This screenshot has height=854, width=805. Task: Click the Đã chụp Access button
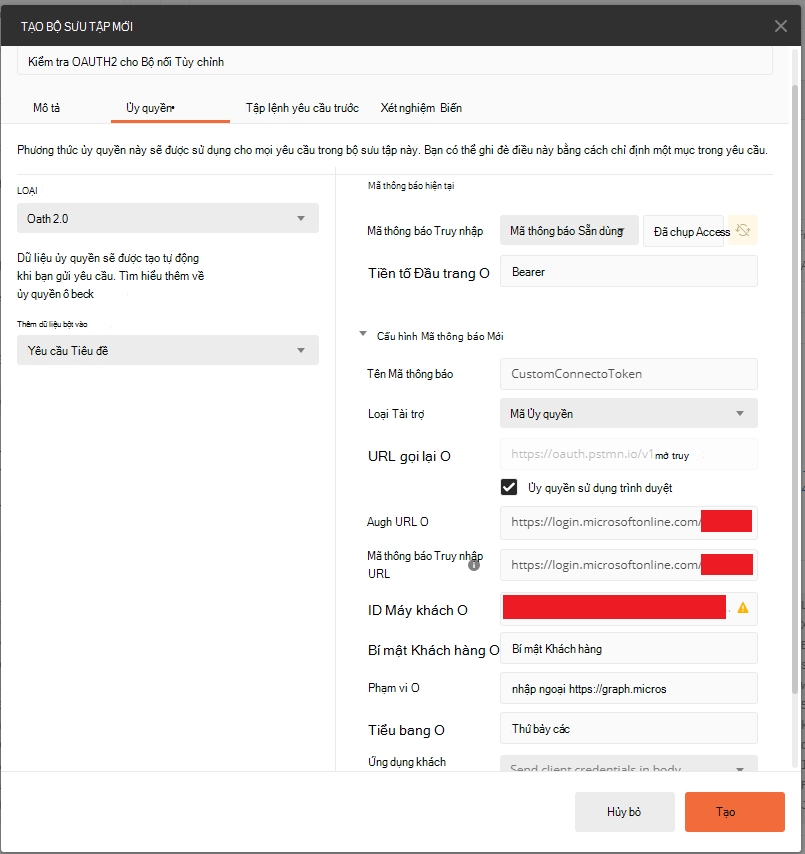[684, 231]
